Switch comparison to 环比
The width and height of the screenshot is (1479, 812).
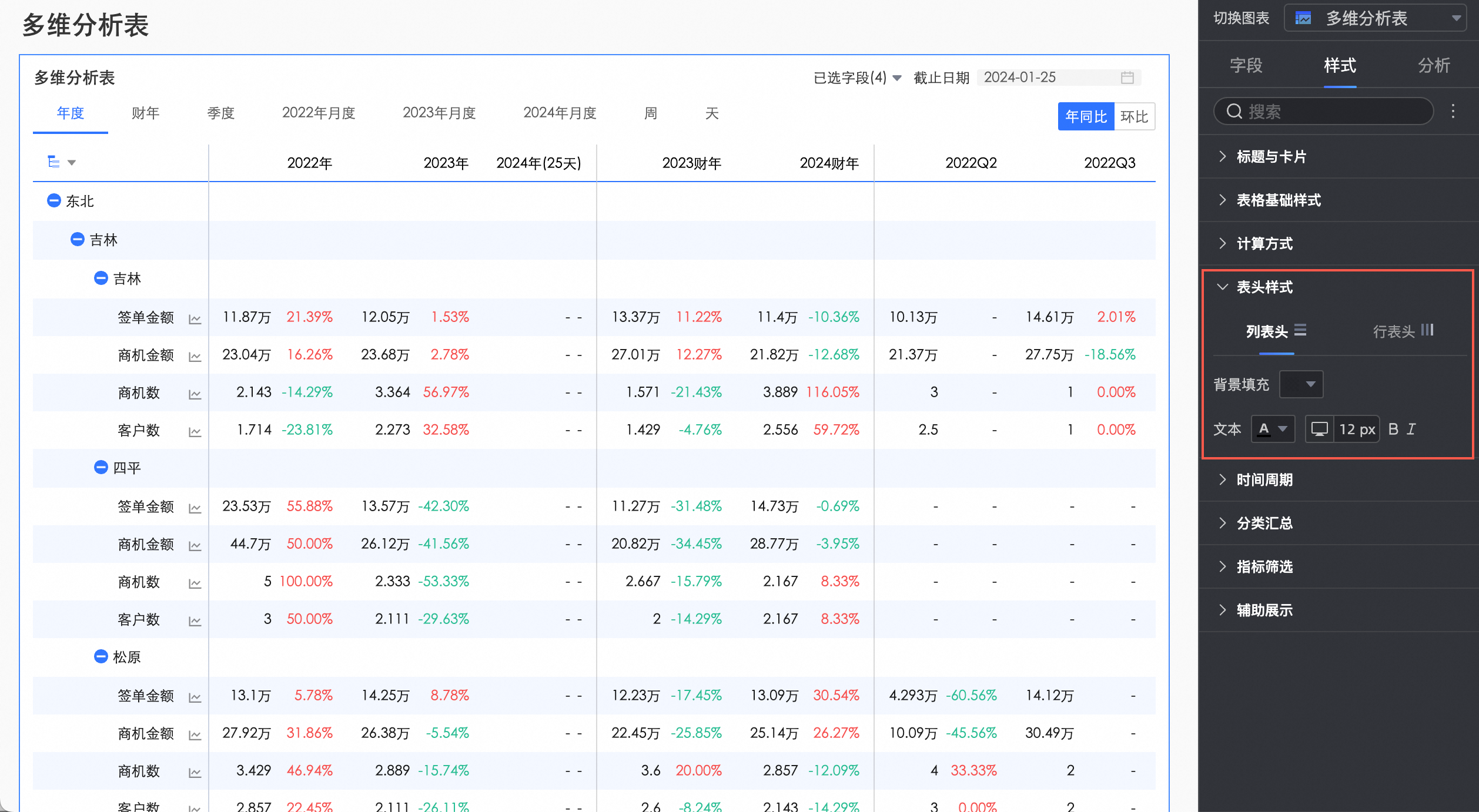(x=1134, y=116)
